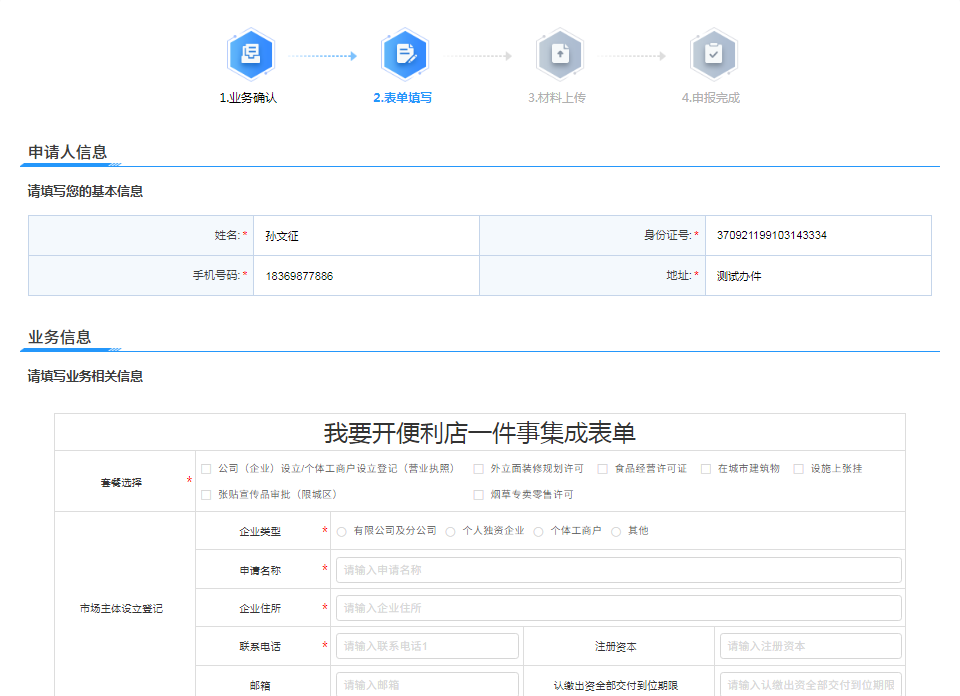Focus the 企业住所 input field
Screen dimensions: 960x696
618,608
